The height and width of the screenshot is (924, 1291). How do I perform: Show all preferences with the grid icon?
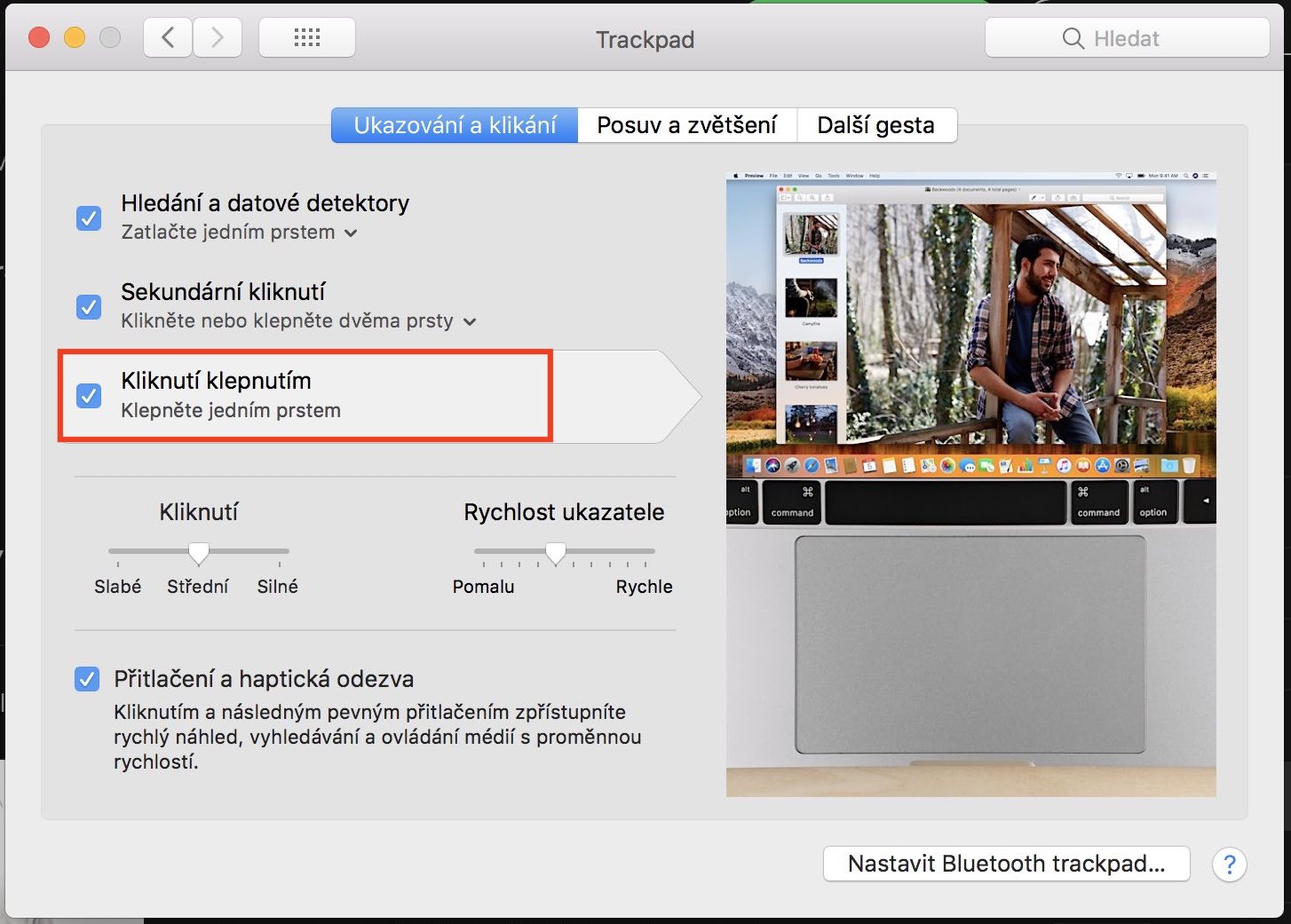pyautogui.click(x=307, y=38)
